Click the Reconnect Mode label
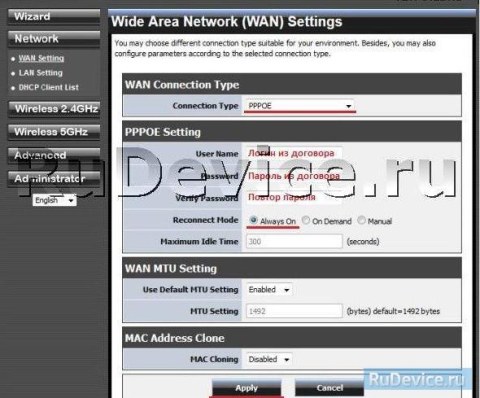Image resolution: width=480 pixels, height=398 pixels. 205,220
